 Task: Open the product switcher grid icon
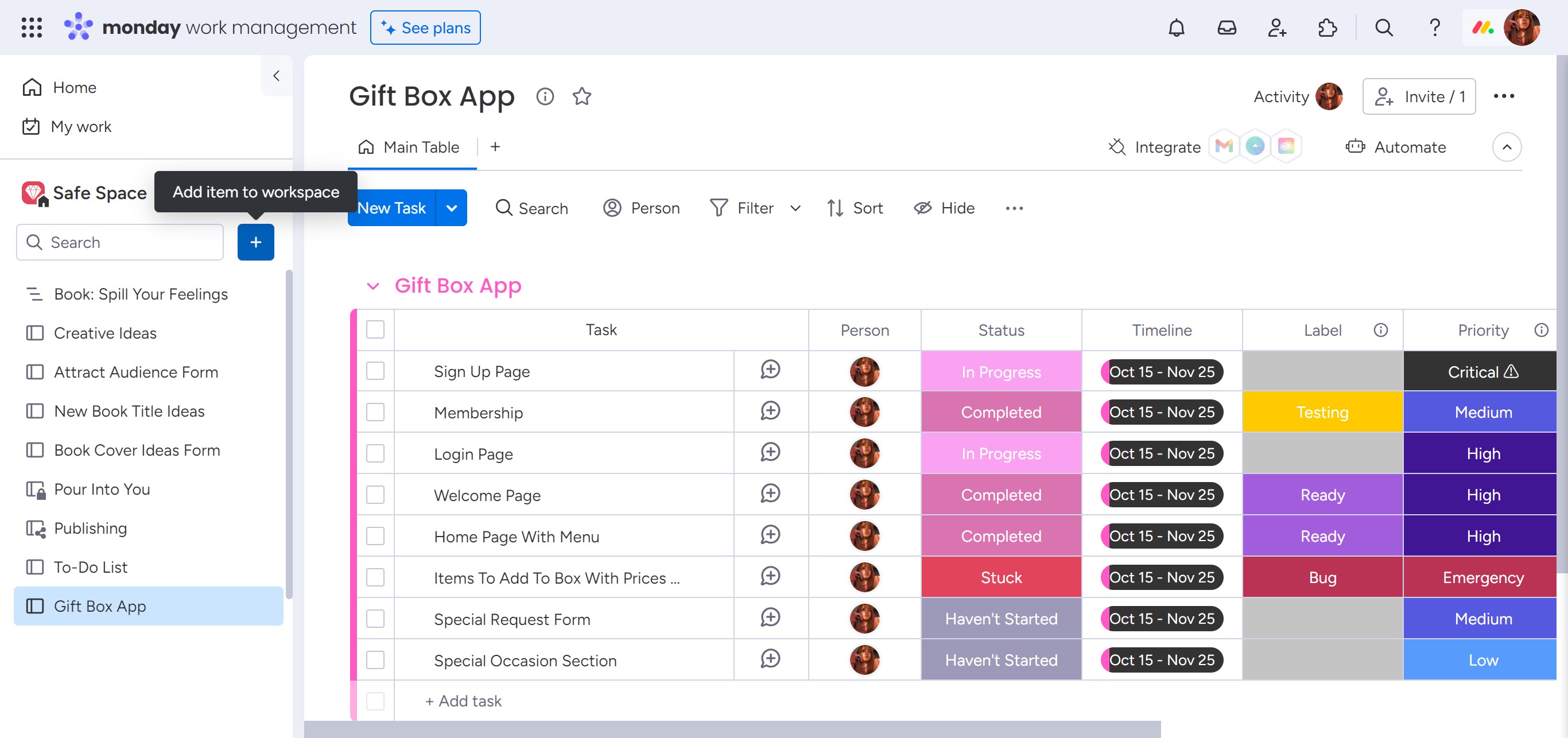32,28
